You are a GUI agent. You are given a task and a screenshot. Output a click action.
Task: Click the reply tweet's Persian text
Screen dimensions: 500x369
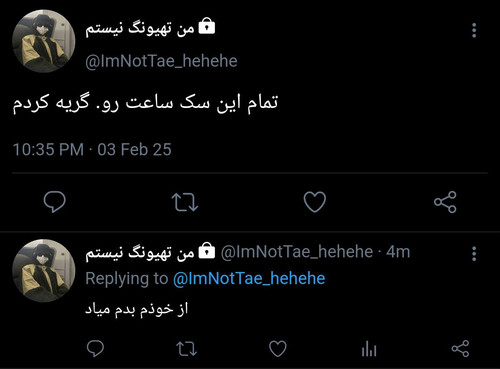click(137, 310)
